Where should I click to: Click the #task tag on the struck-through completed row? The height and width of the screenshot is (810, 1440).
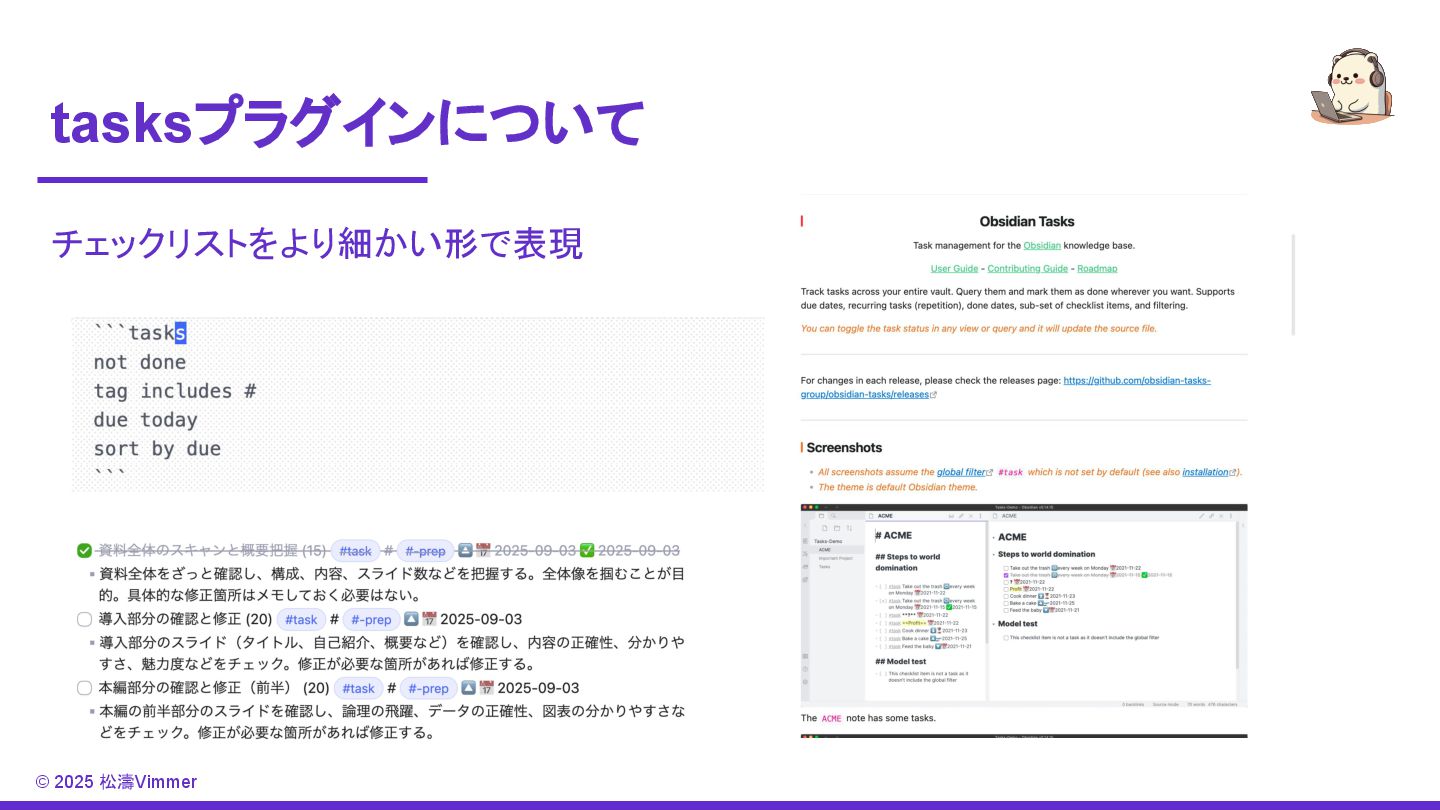coord(355,550)
